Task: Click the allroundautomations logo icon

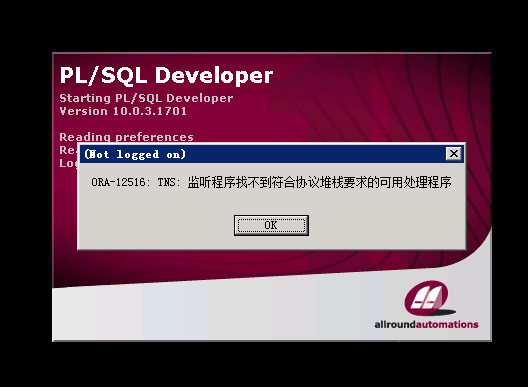Action: 429,298
